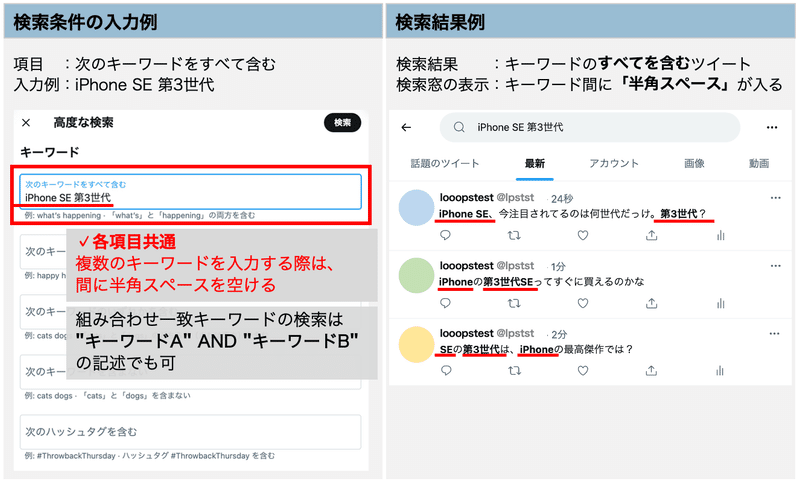Click hint '例: #ThrowbackThursday - ハッシュタグ'
Image resolution: width=800 pixels, height=484 pixels.
(x=149, y=455)
